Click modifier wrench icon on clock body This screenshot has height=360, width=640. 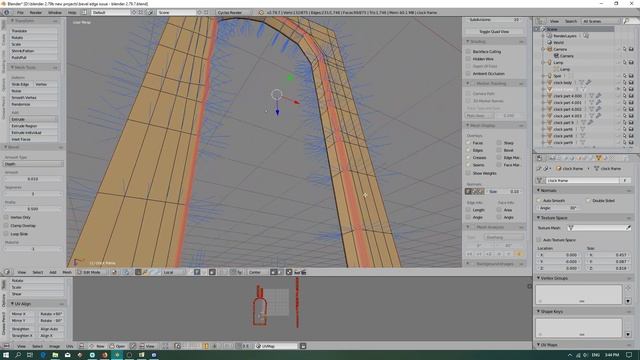[x=589, y=82]
